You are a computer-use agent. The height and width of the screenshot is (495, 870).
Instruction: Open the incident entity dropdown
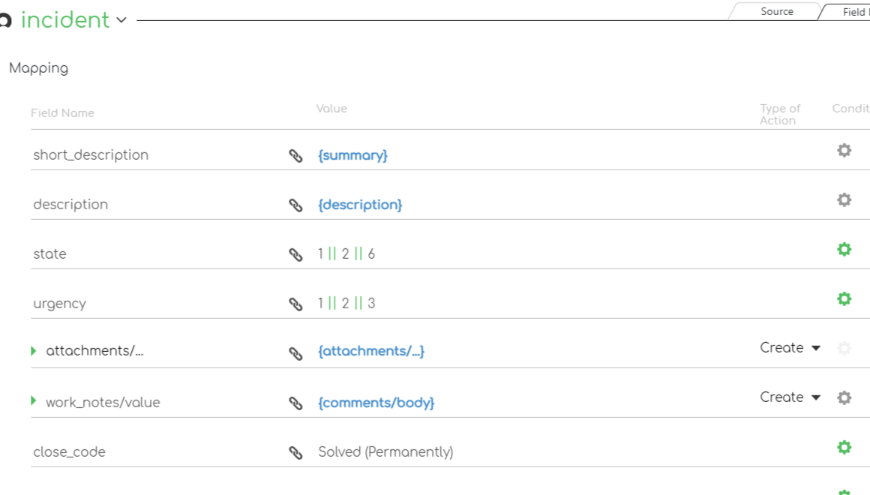121,20
